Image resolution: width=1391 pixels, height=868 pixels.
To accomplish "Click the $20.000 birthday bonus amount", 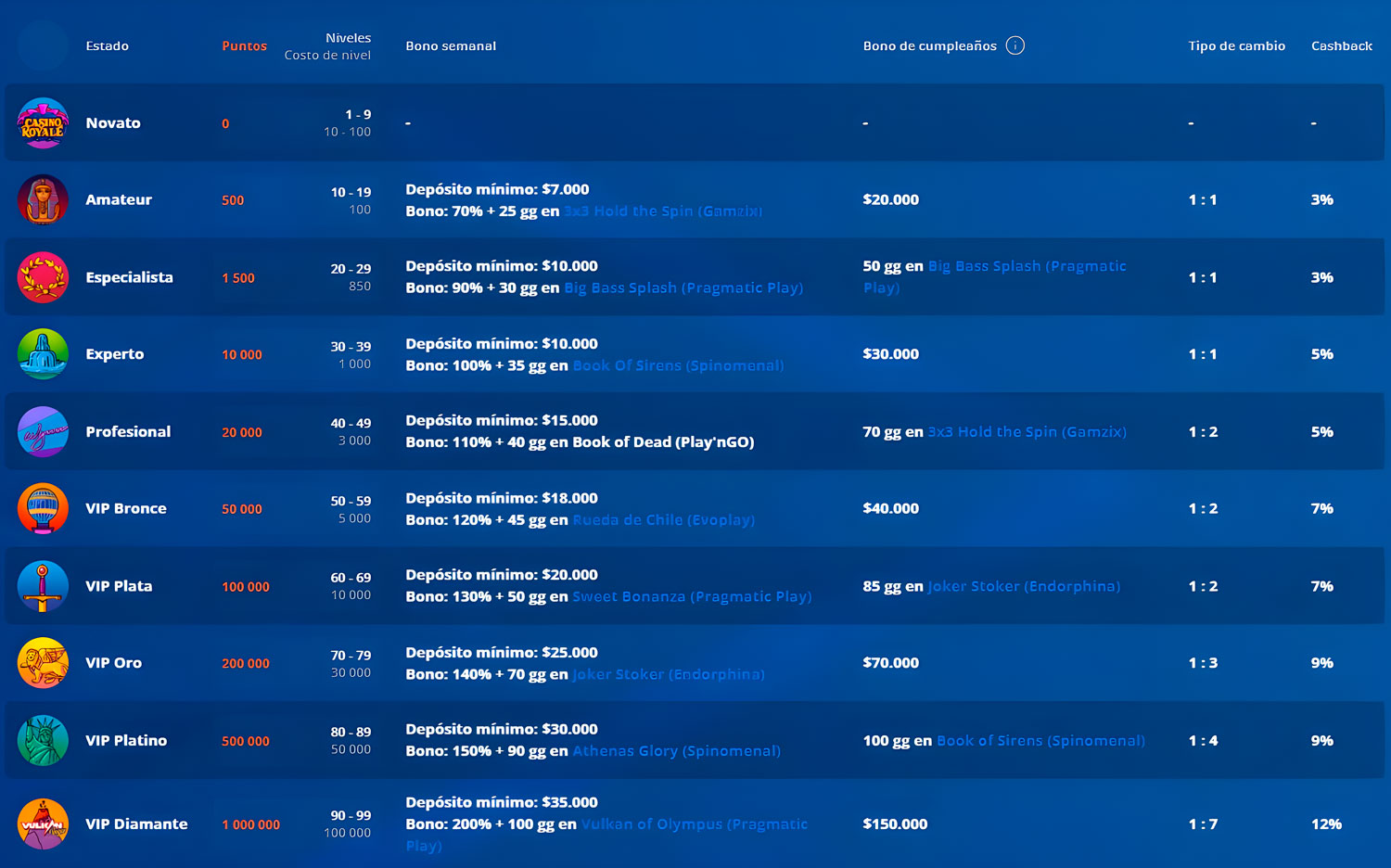I will tap(891, 199).
